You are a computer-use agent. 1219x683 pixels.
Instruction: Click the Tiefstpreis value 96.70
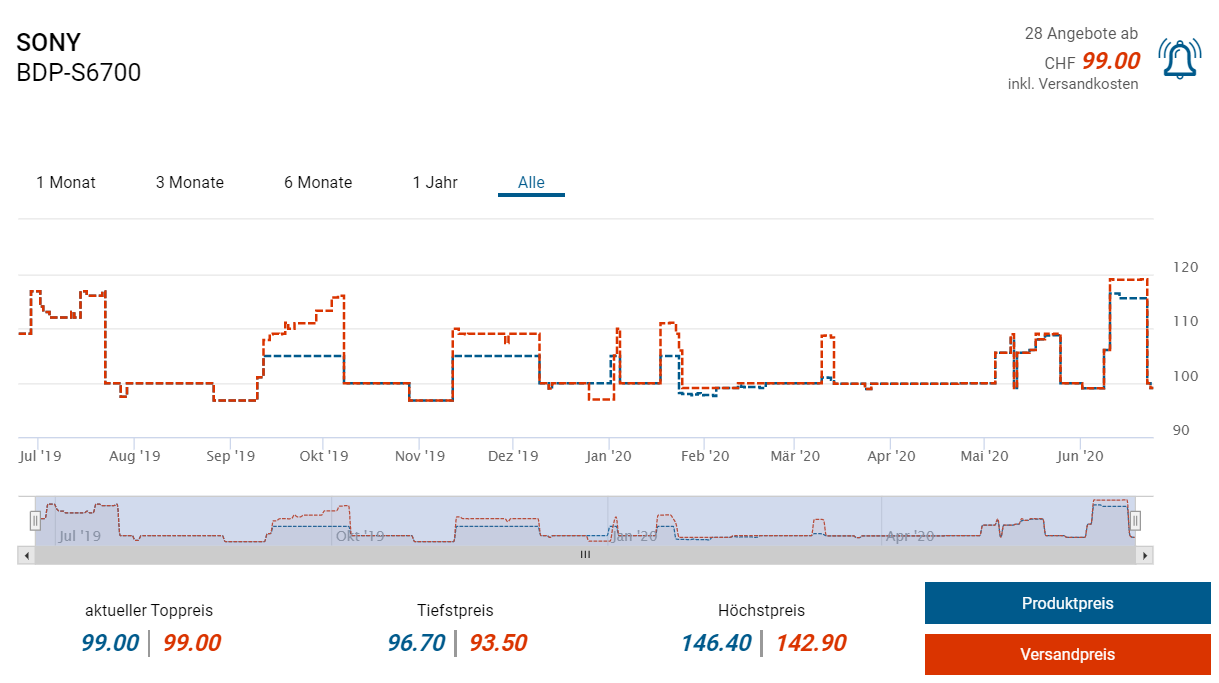tap(416, 643)
